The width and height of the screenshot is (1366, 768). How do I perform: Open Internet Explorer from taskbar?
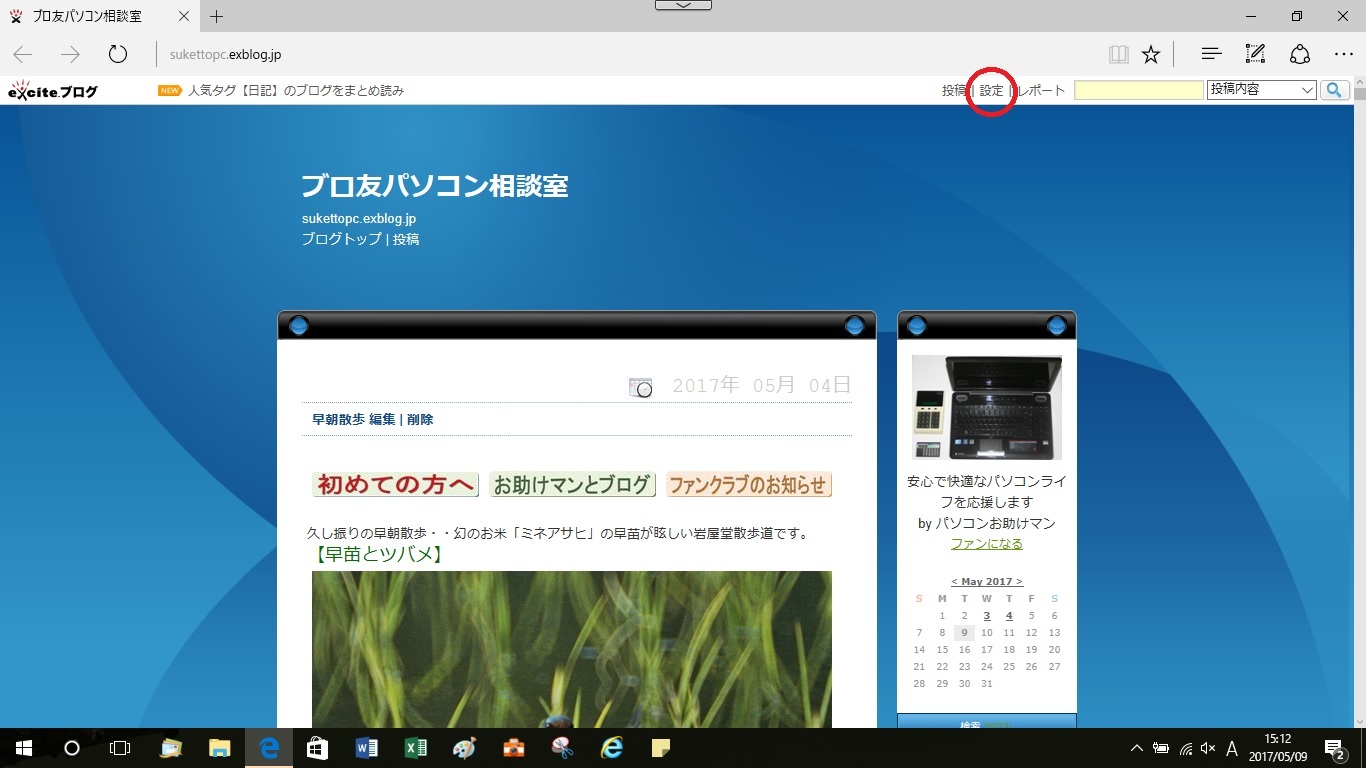(x=611, y=748)
